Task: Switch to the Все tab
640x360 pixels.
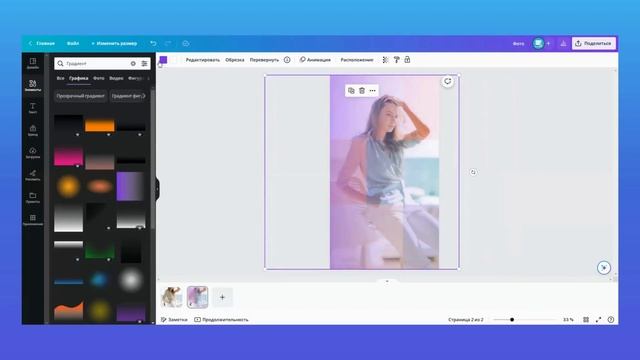Action: [60, 78]
